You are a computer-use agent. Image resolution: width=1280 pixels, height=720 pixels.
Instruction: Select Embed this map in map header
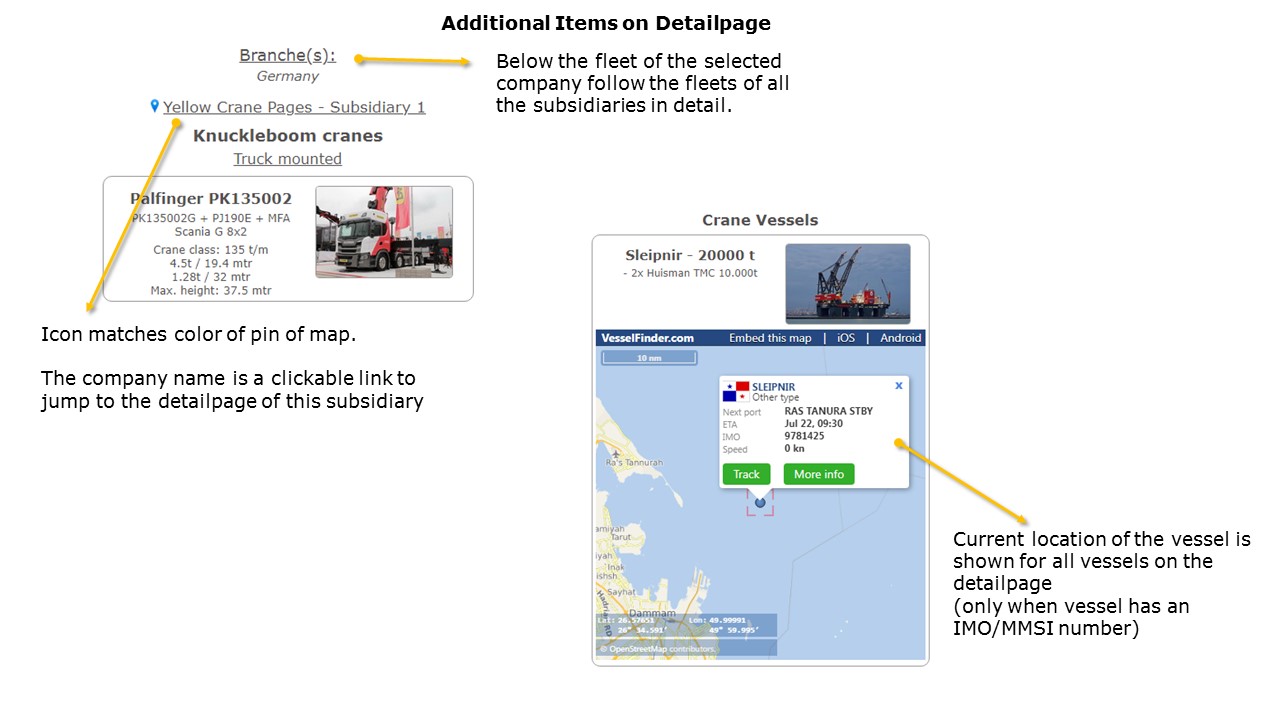(770, 338)
